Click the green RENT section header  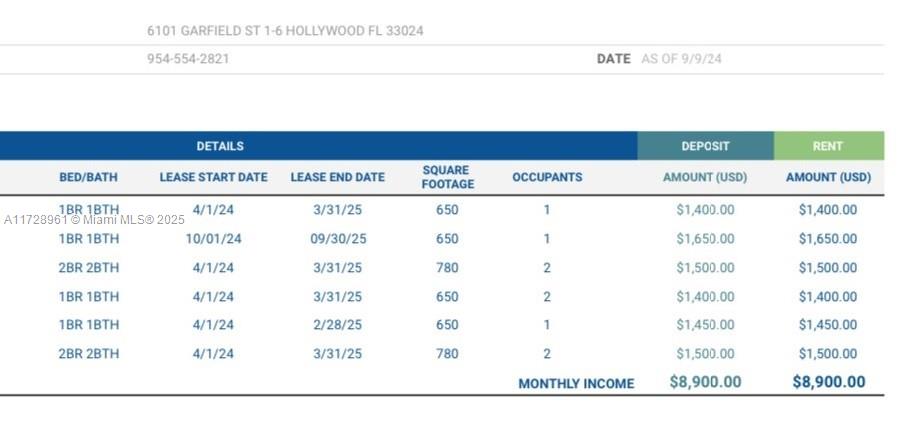tap(827, 146)
